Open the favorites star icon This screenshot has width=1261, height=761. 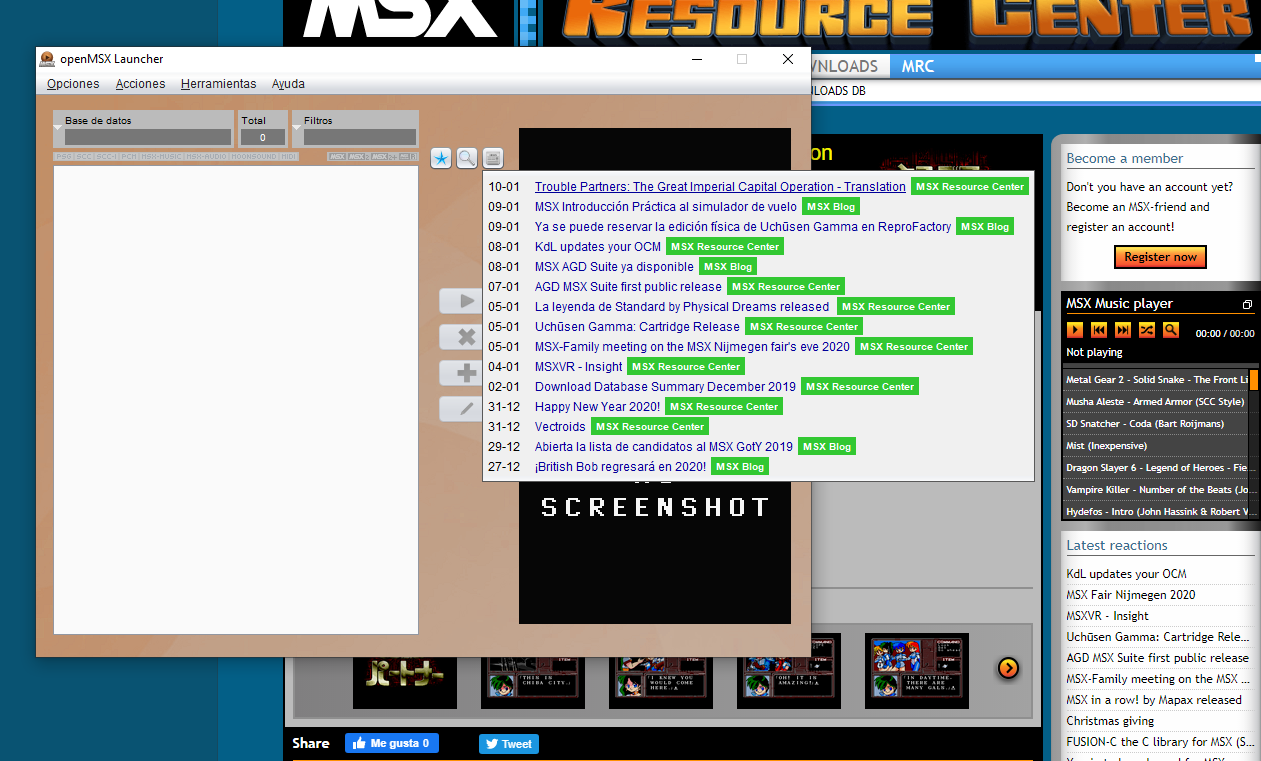pos(440,158)
